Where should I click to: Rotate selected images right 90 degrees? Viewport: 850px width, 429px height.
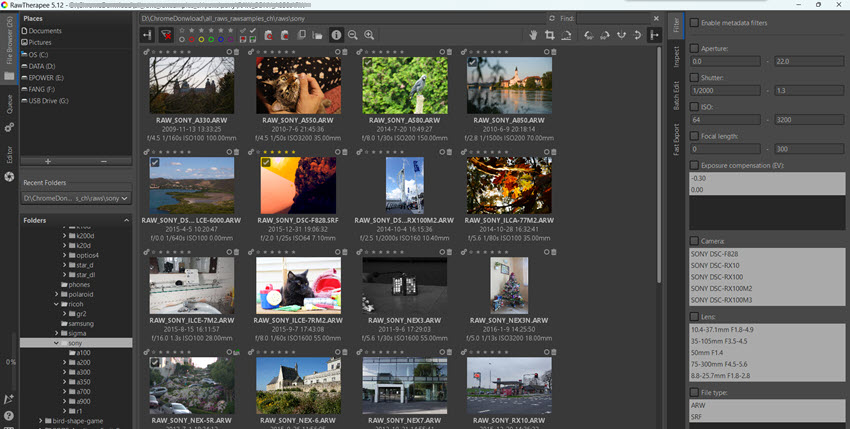[x=605, y=35]
